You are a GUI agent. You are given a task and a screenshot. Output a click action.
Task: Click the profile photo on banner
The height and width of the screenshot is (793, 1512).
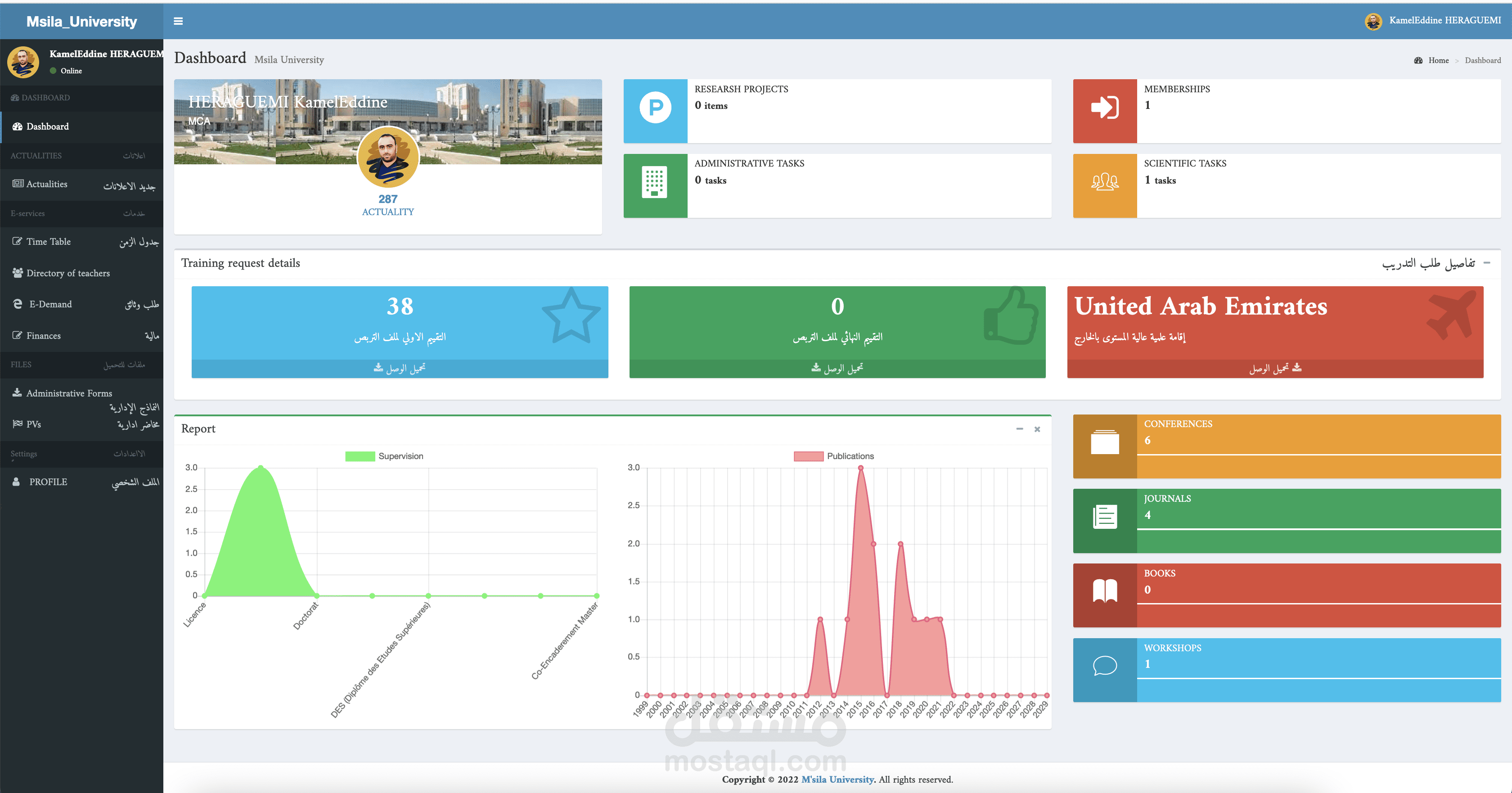coord(388,157)
